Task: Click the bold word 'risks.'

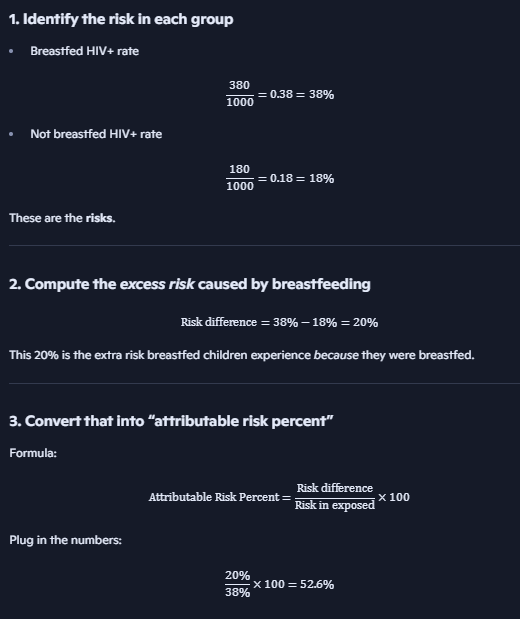Action: [100, 218]
